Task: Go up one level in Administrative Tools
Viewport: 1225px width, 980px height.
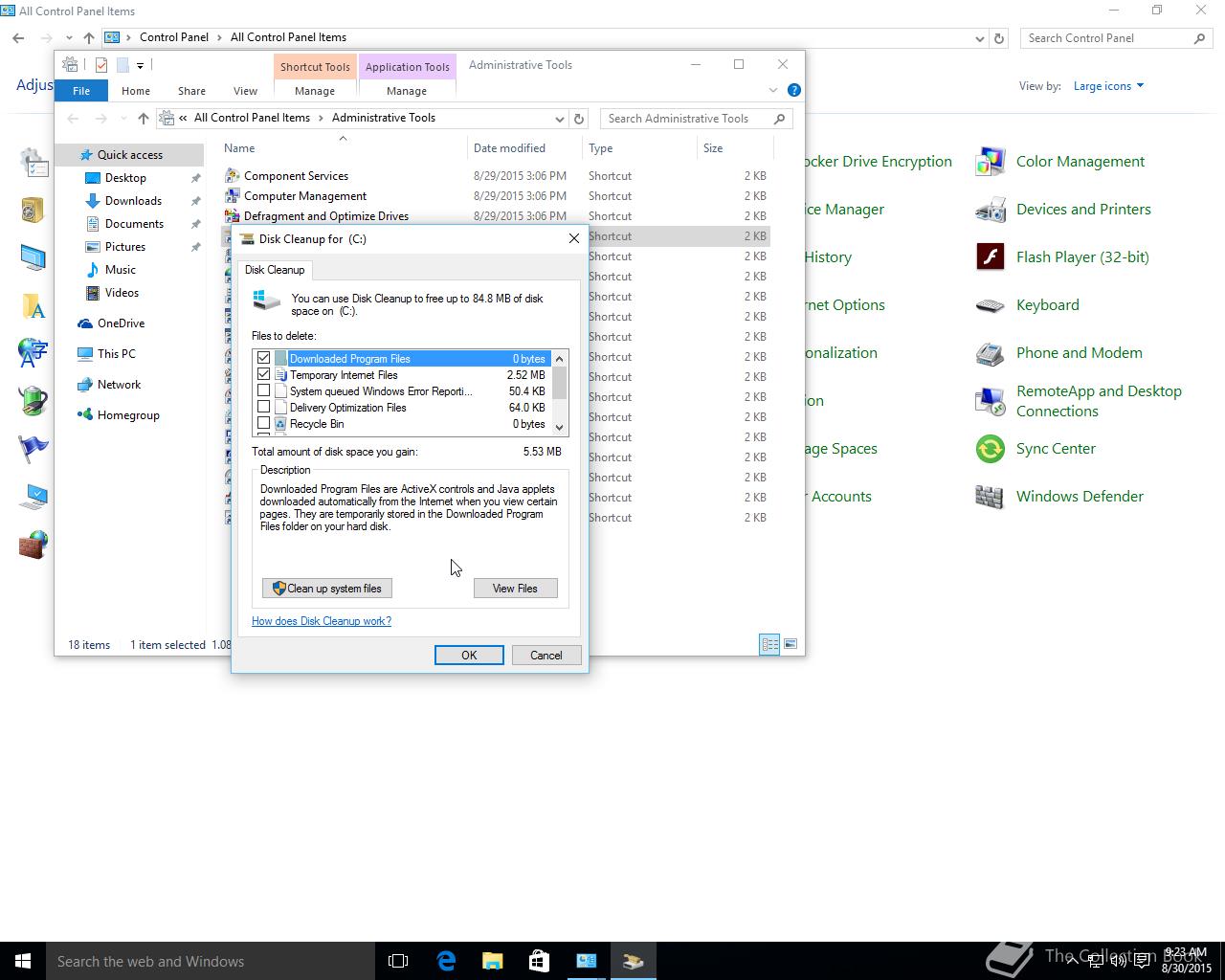Action: click(x=144, y=119)
